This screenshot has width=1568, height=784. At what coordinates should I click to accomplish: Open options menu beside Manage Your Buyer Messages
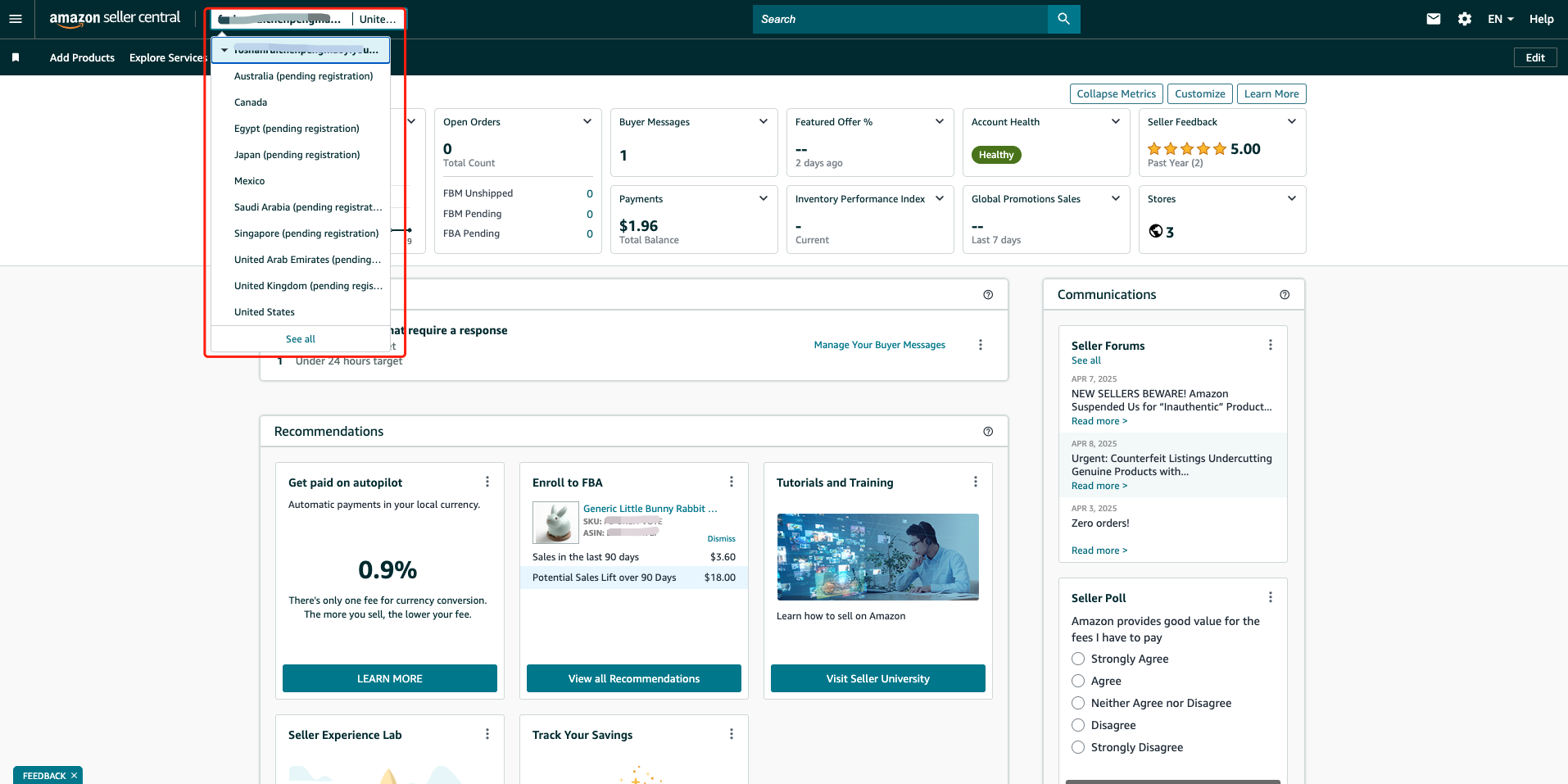pyautogui.click(x=981, y=345)
